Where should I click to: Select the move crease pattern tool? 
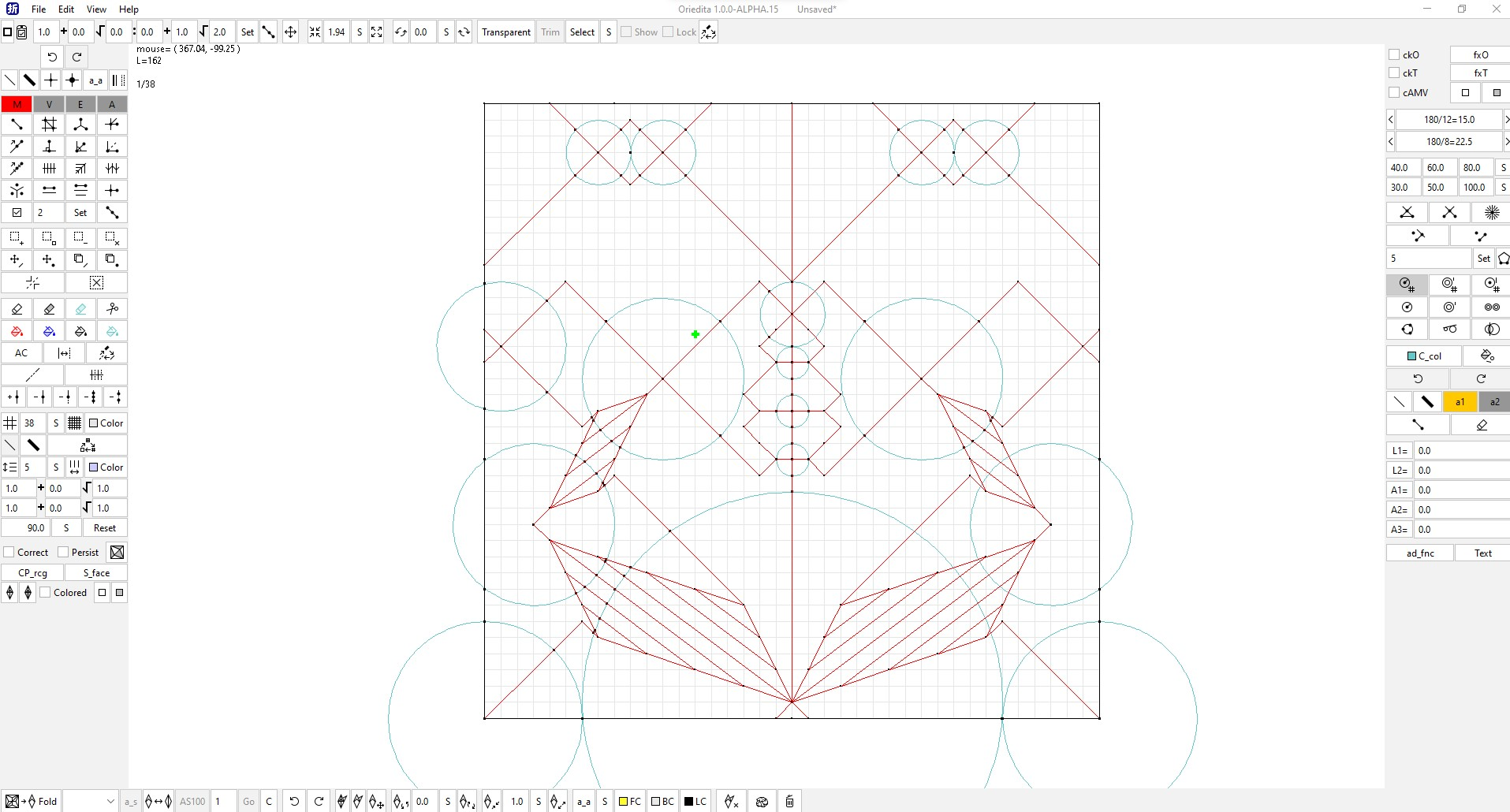(x=17, y=260)
